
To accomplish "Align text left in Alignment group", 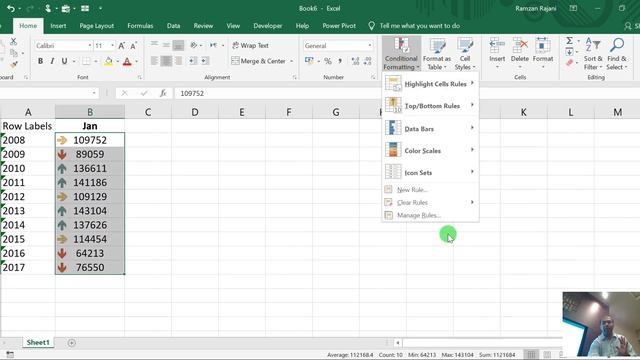I will 154,61.
